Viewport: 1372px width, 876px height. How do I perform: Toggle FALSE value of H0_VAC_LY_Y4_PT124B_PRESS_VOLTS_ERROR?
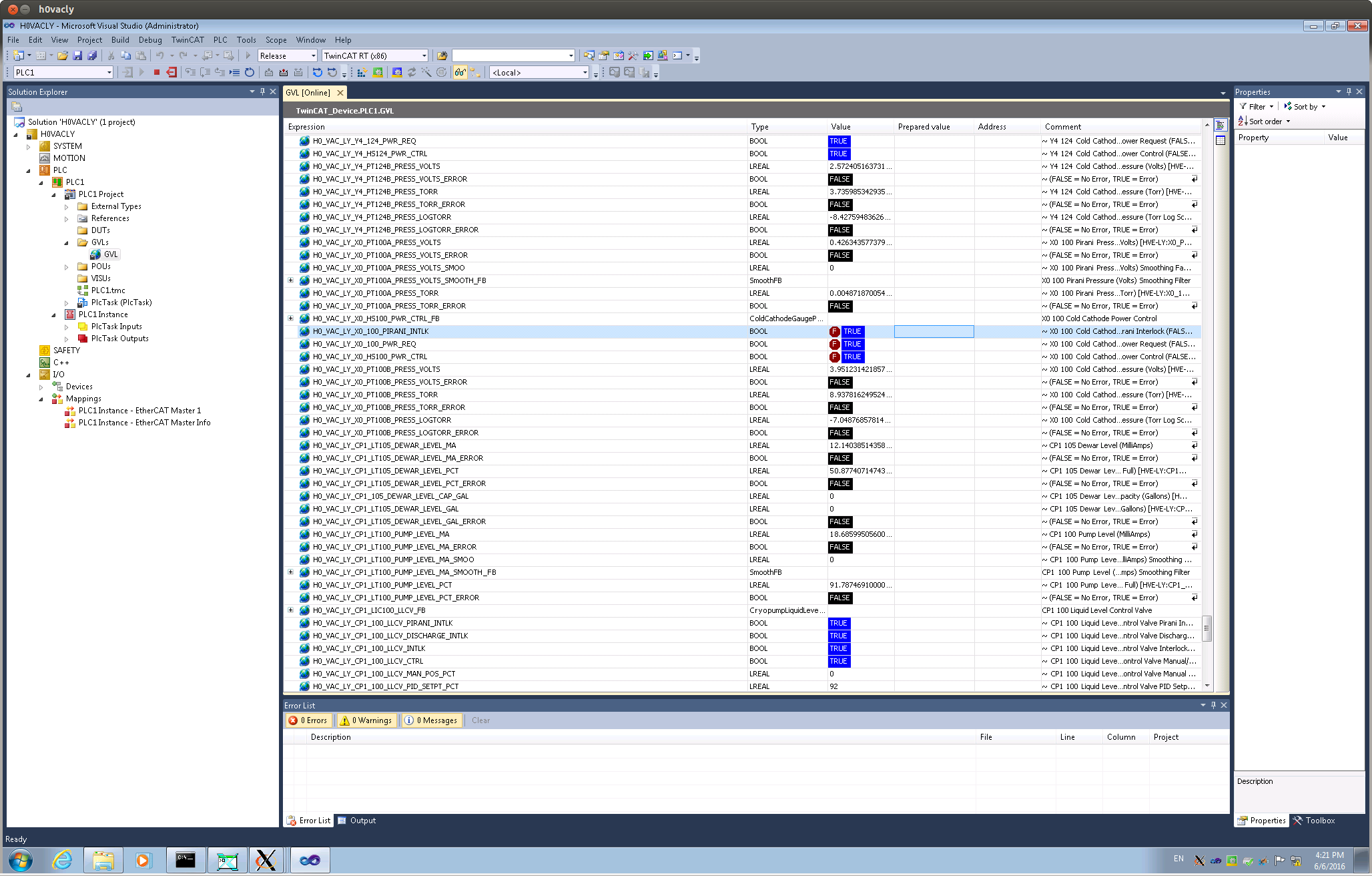840,180
